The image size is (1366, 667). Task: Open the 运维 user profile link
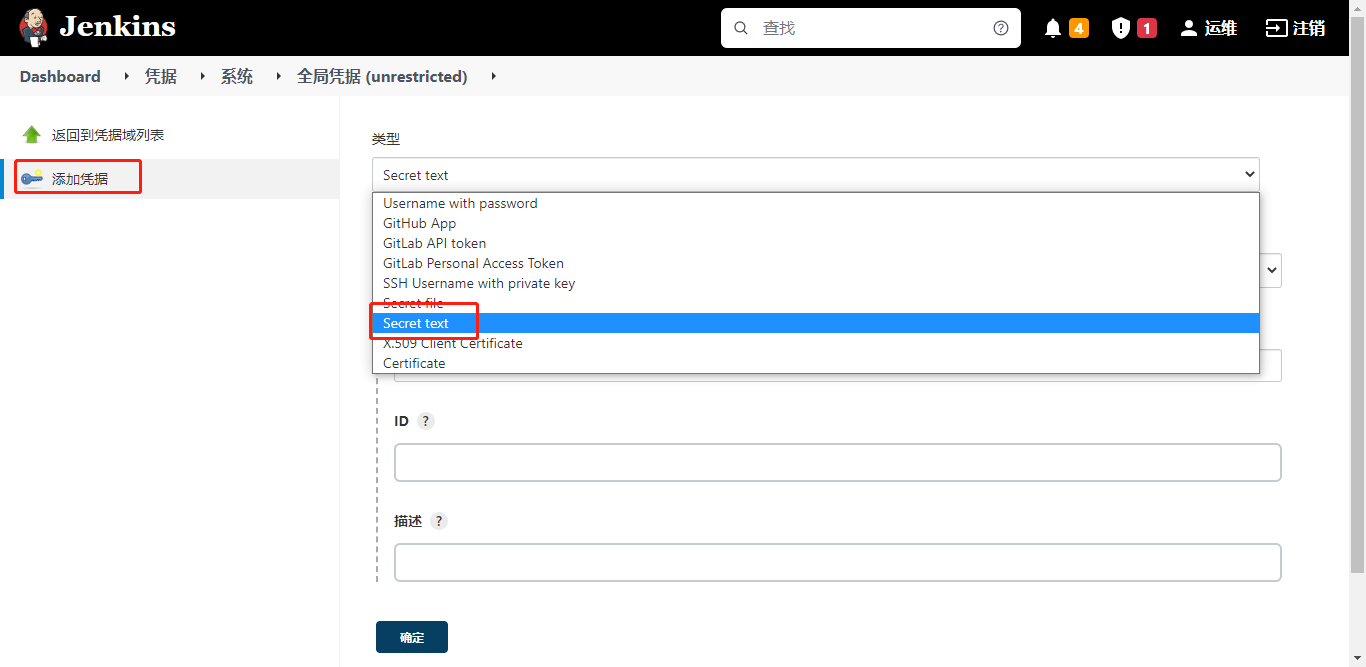click(x=1209, y=28)
